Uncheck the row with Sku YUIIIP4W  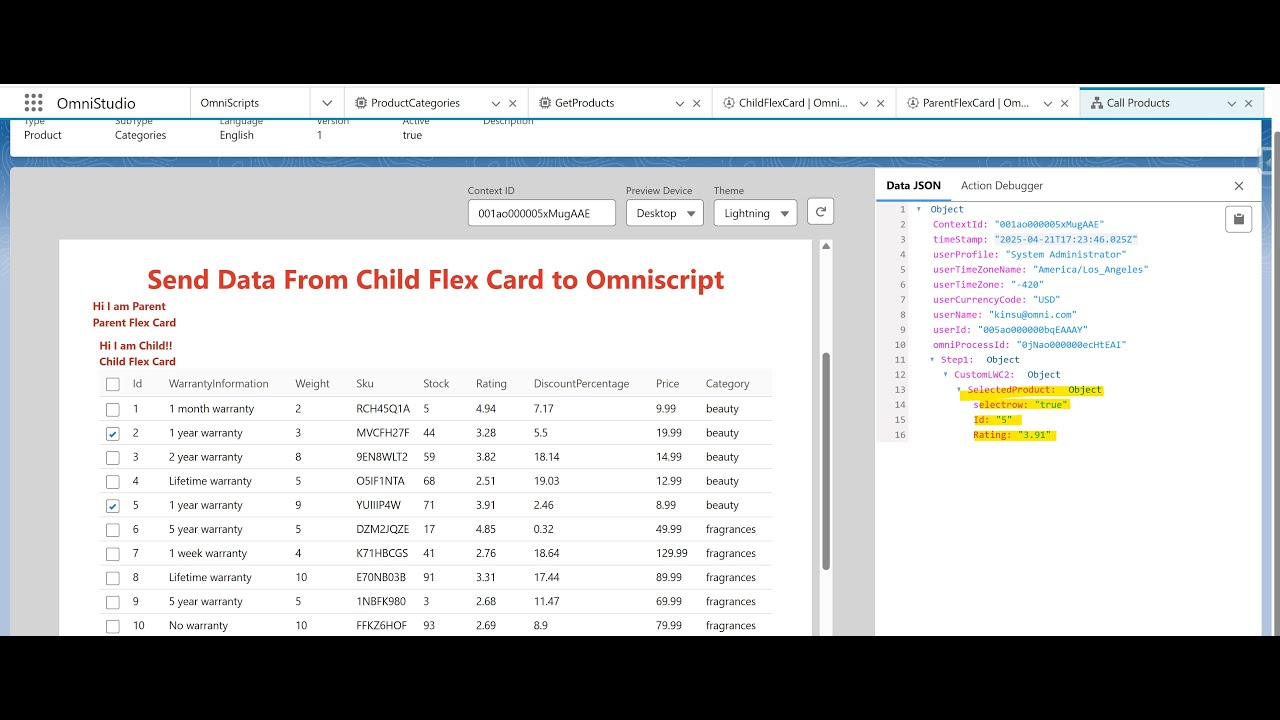coord(113,505)
